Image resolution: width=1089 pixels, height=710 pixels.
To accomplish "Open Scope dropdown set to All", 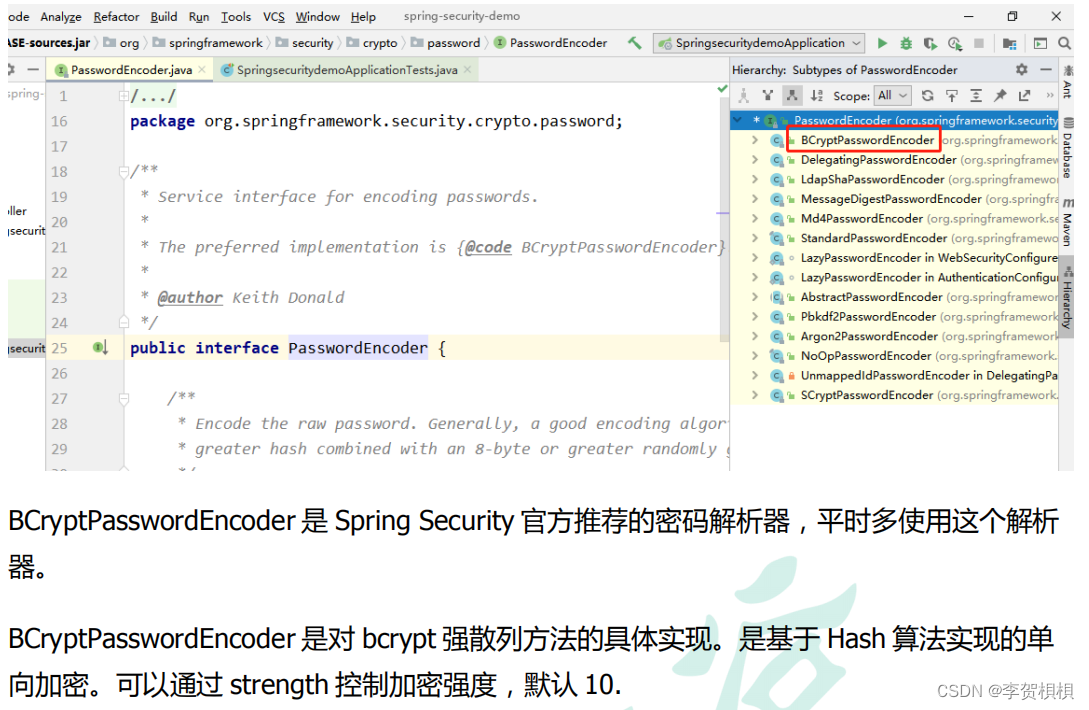I will pos(892,96).
